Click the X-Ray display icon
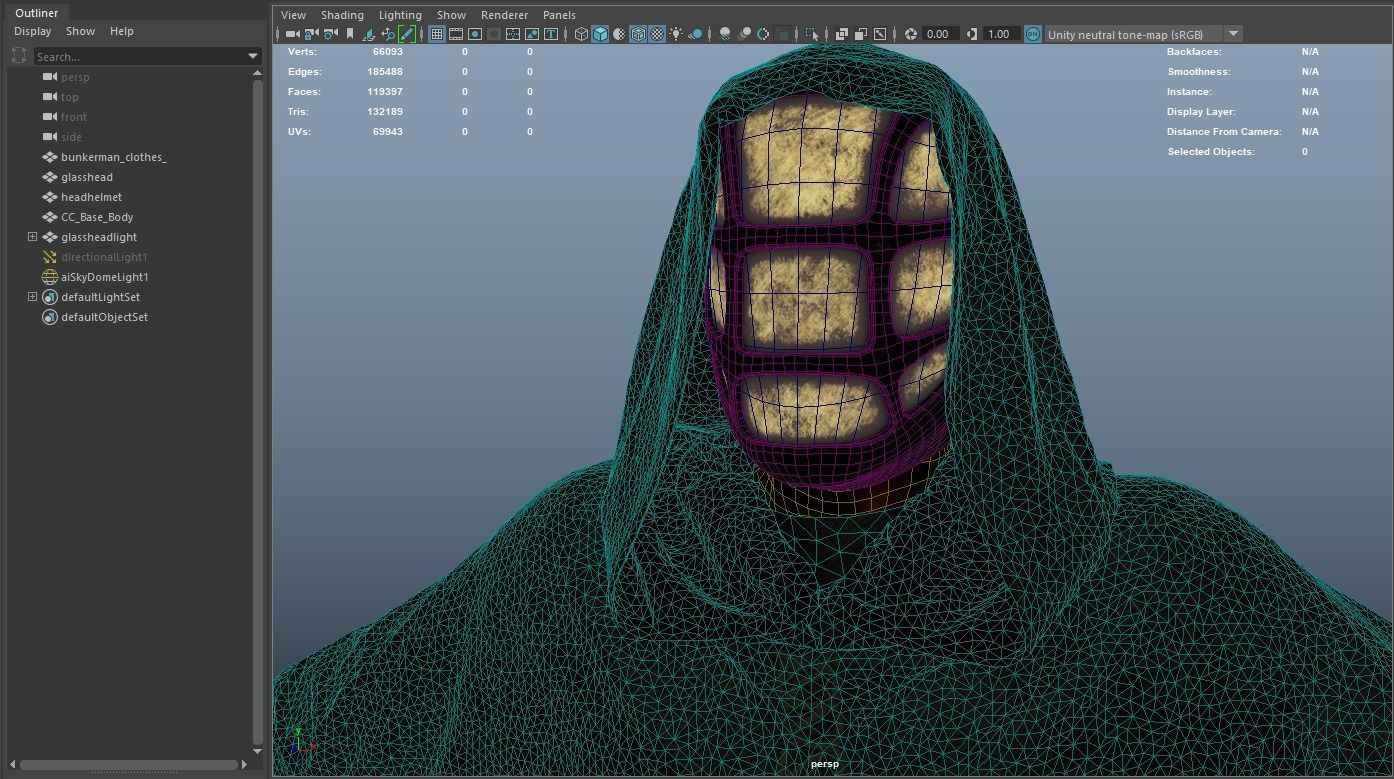The image size is (1394, 779). click(x=842, y=34)
